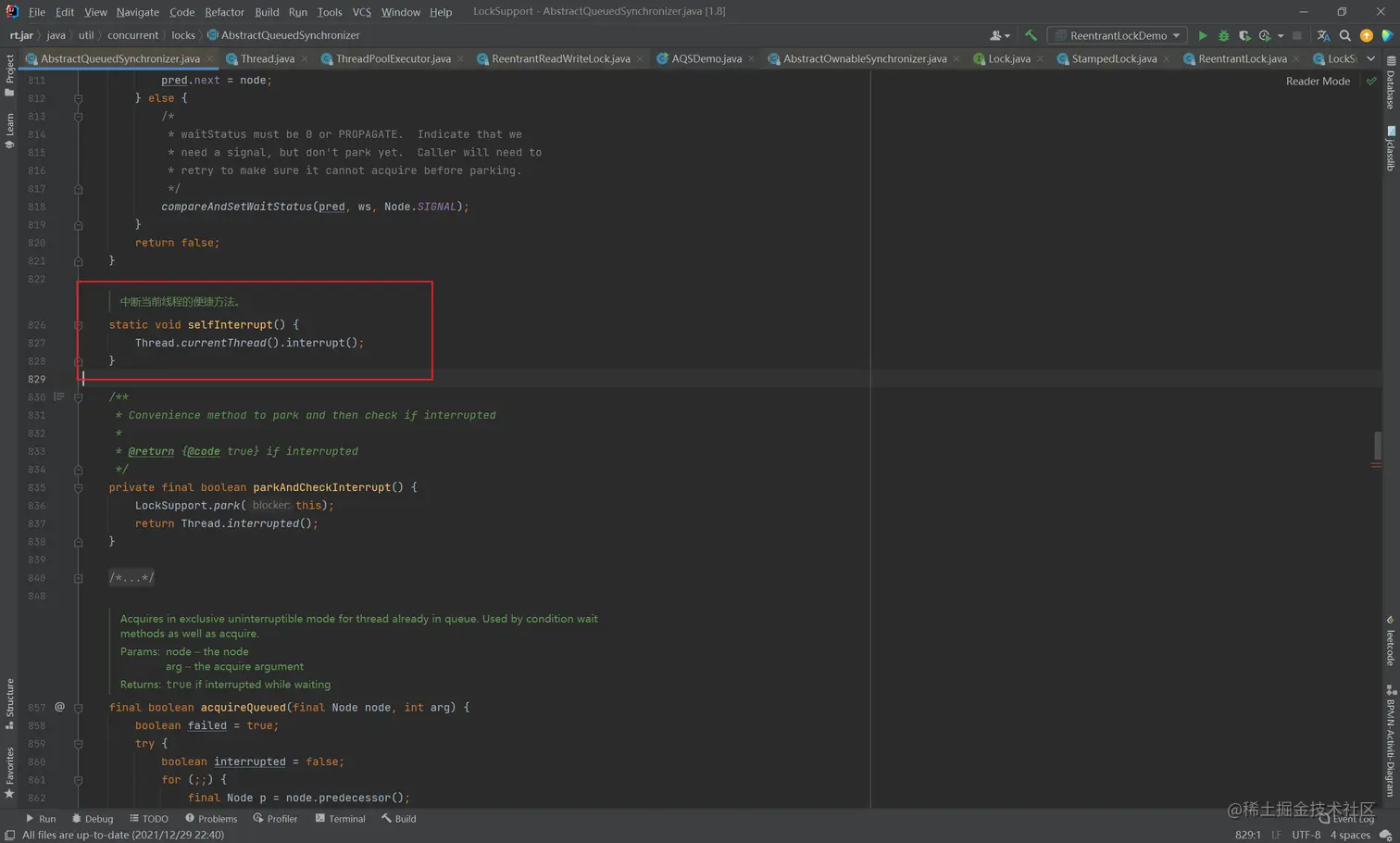Click AbstractQueuedSynchronizer breadcrumb item

click(x=282, y=35)
